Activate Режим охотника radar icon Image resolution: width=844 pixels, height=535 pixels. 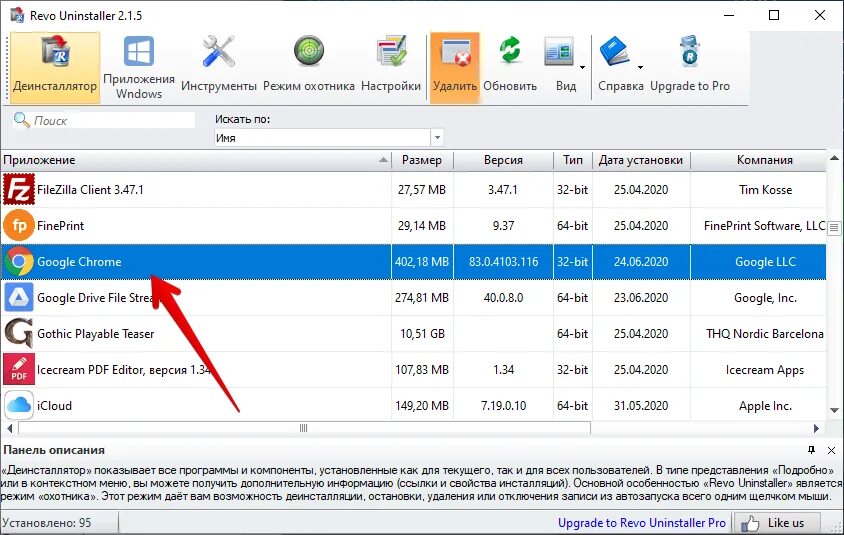[x=308, y=51]
